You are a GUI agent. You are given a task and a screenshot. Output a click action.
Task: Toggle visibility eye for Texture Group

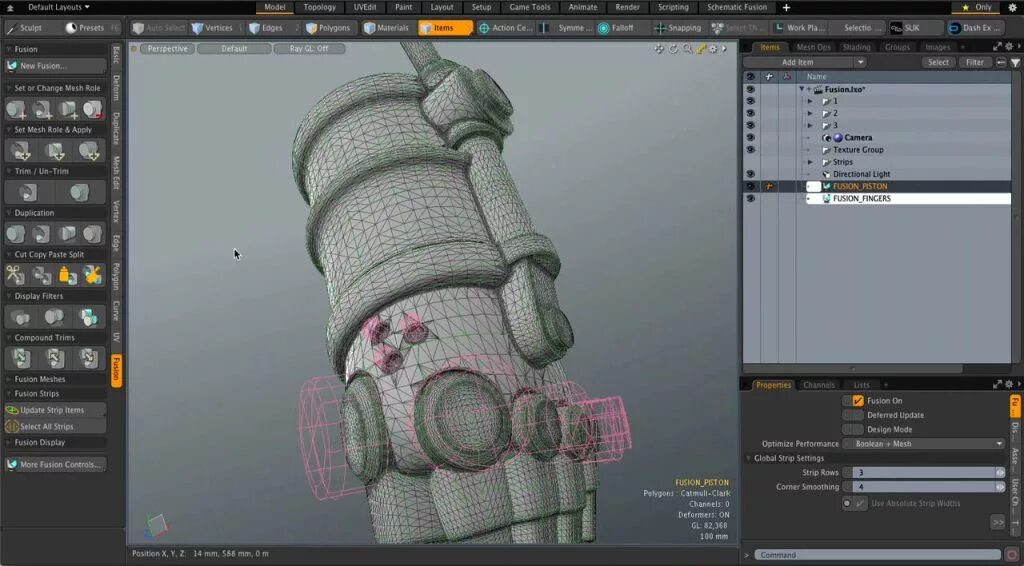(x=750, y=150)
